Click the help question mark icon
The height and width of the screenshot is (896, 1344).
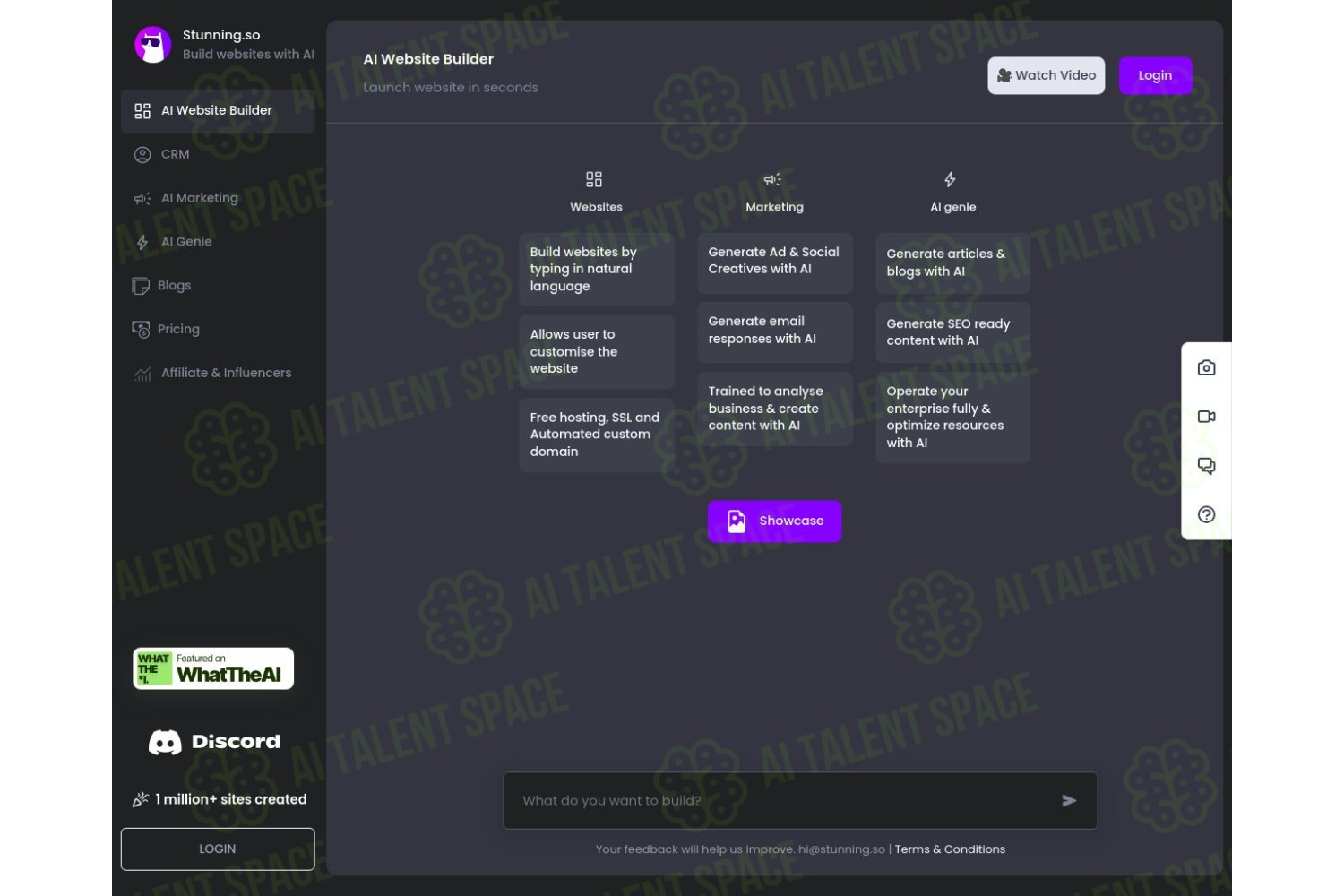pos(1206,514)
